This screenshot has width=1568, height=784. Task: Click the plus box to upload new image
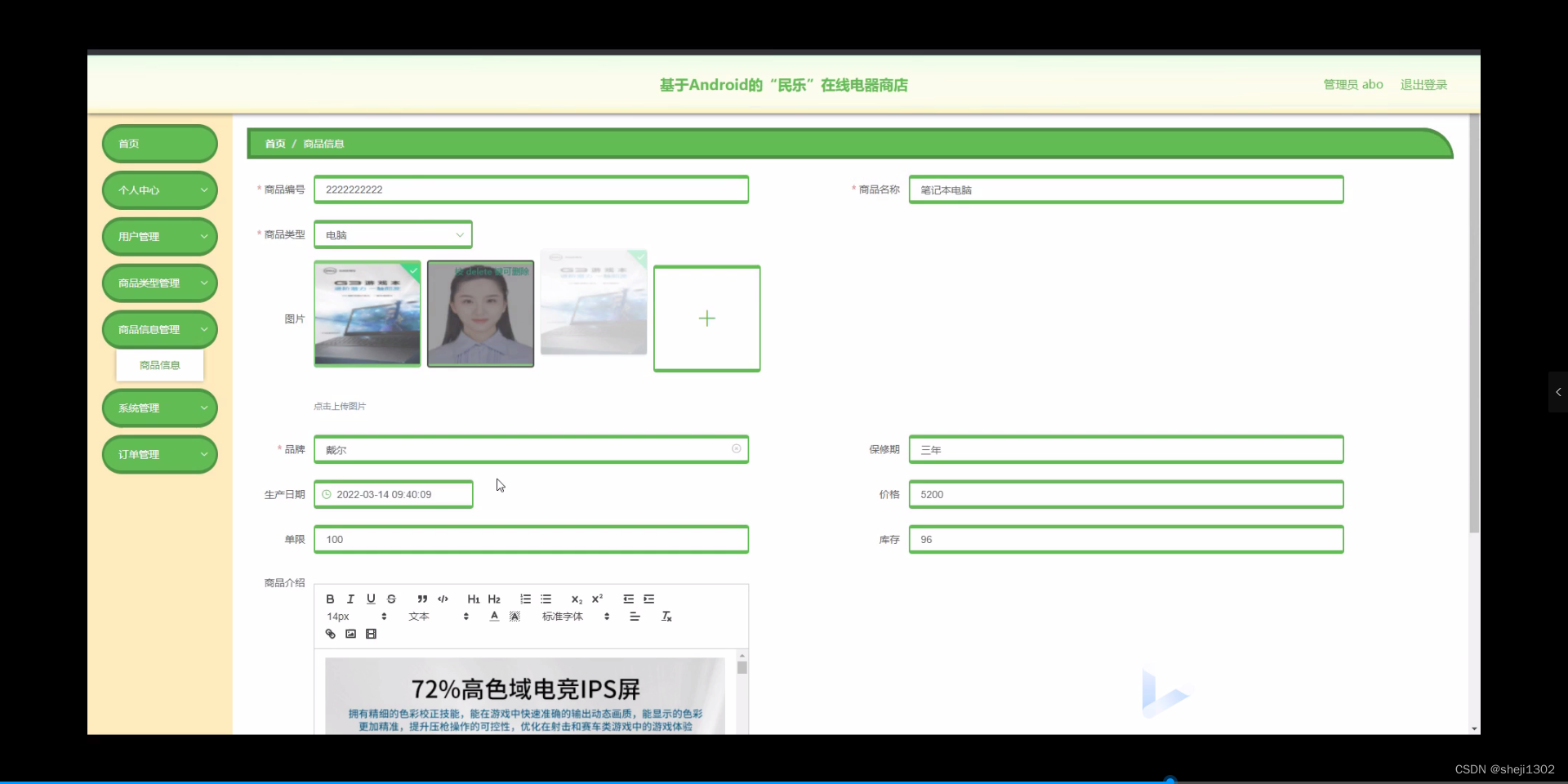pos(706,318)
